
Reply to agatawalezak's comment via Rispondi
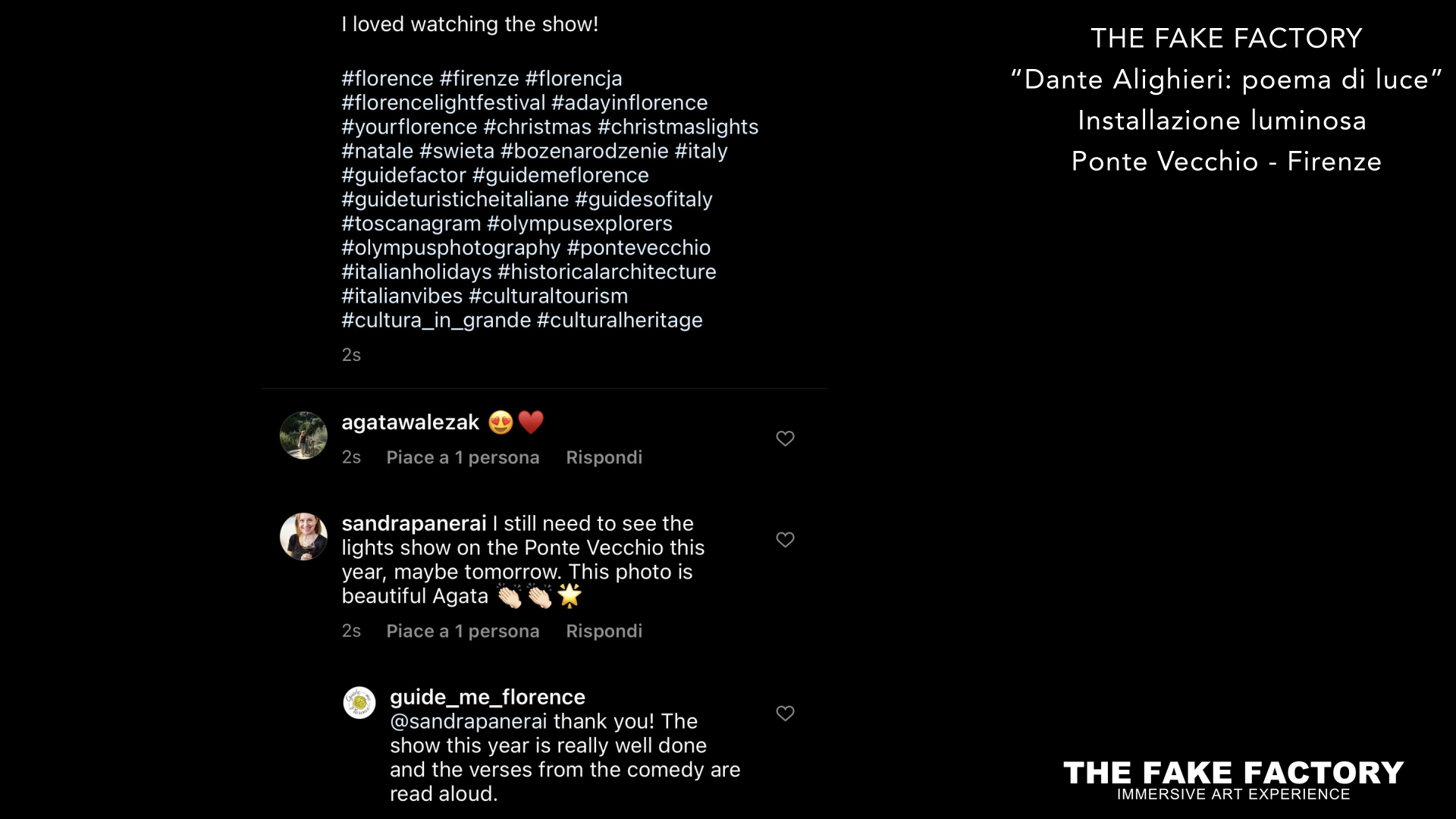(604, 457)
